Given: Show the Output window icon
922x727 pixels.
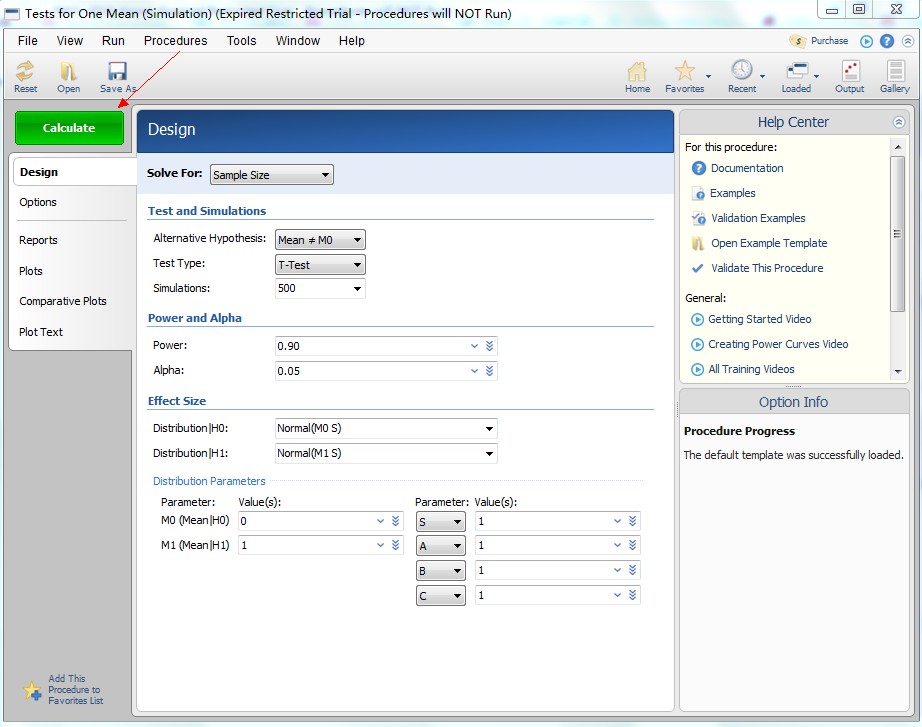Looking at the screenshot, I should point(850,73).
